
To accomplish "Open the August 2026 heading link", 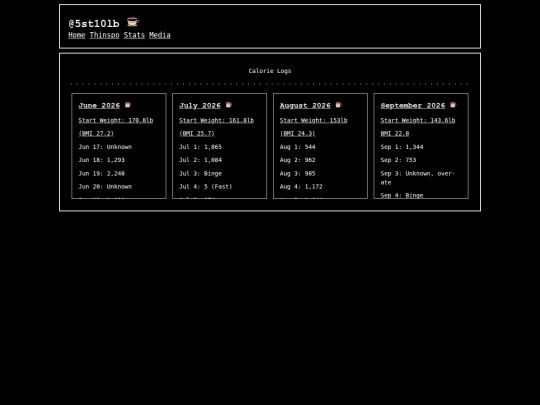I will click(x=305, y=105).
